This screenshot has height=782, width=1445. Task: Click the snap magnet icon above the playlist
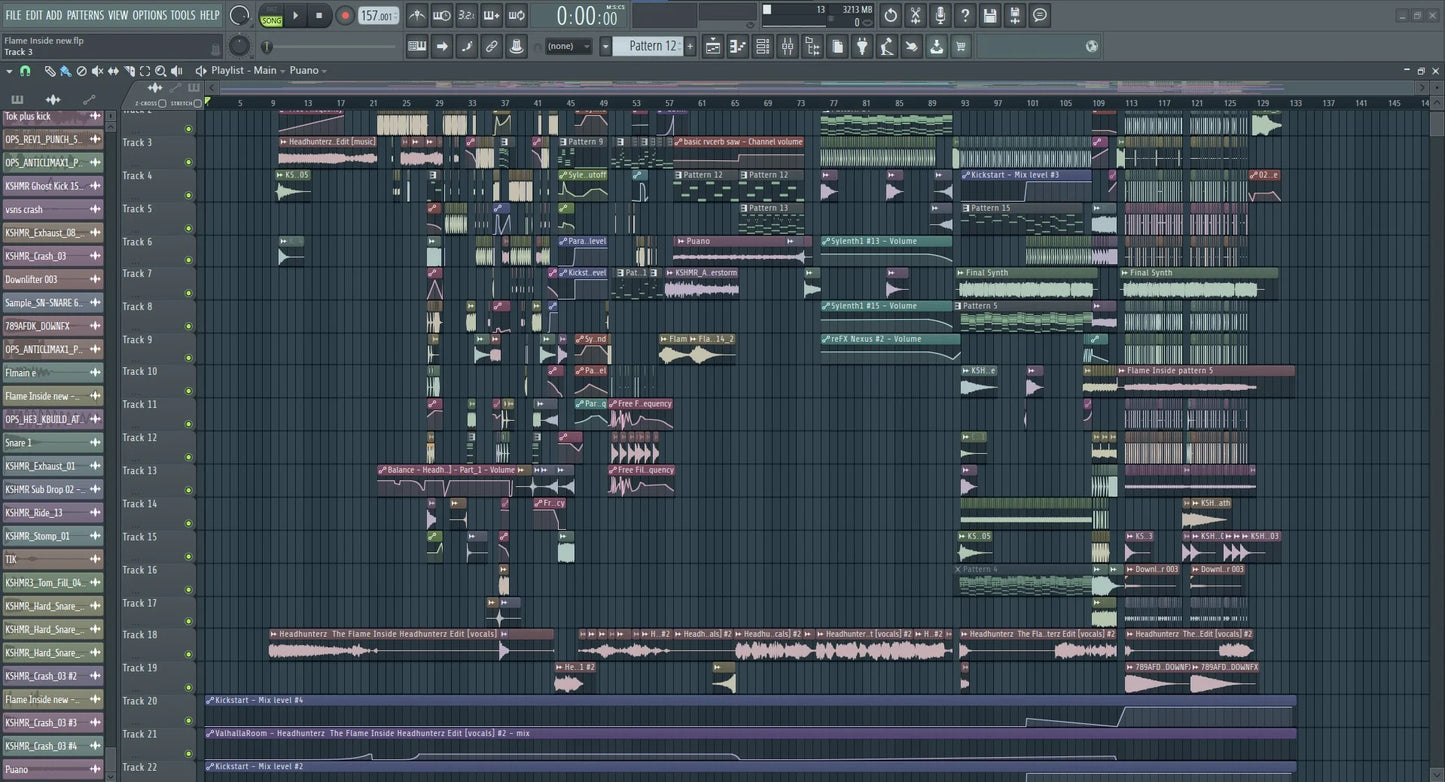click(x=24, y=71)
